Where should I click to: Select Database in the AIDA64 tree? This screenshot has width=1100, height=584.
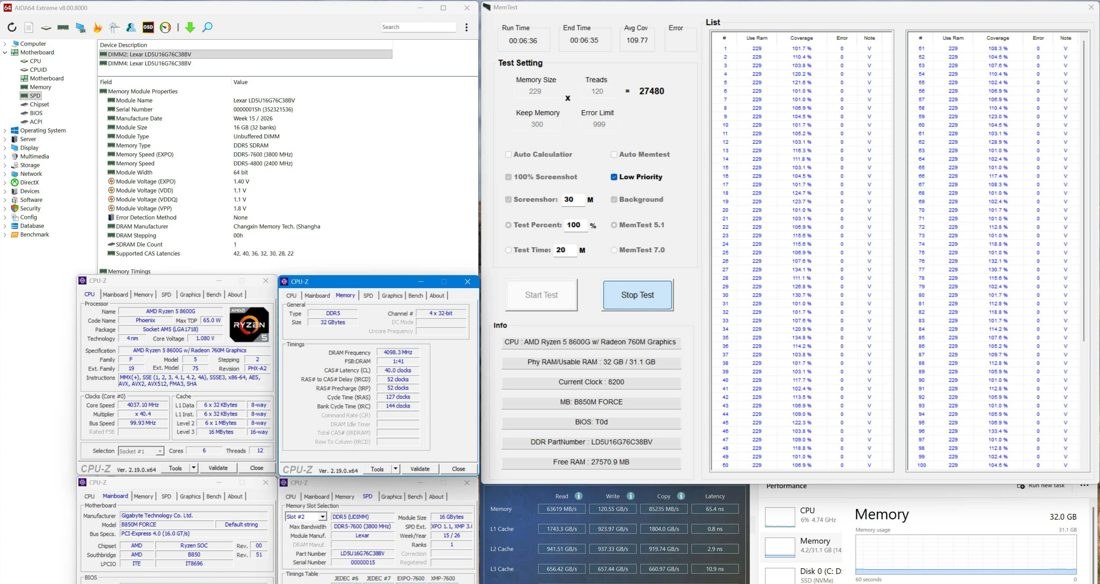click(32, 226)
